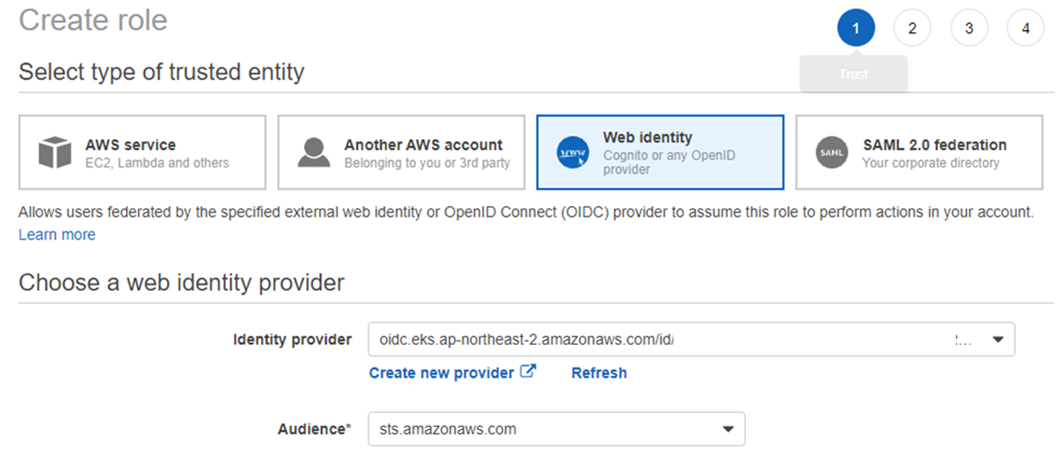Jump to wizard step 4
This screenshot has width=1064, height=457.
point(1025,28)
